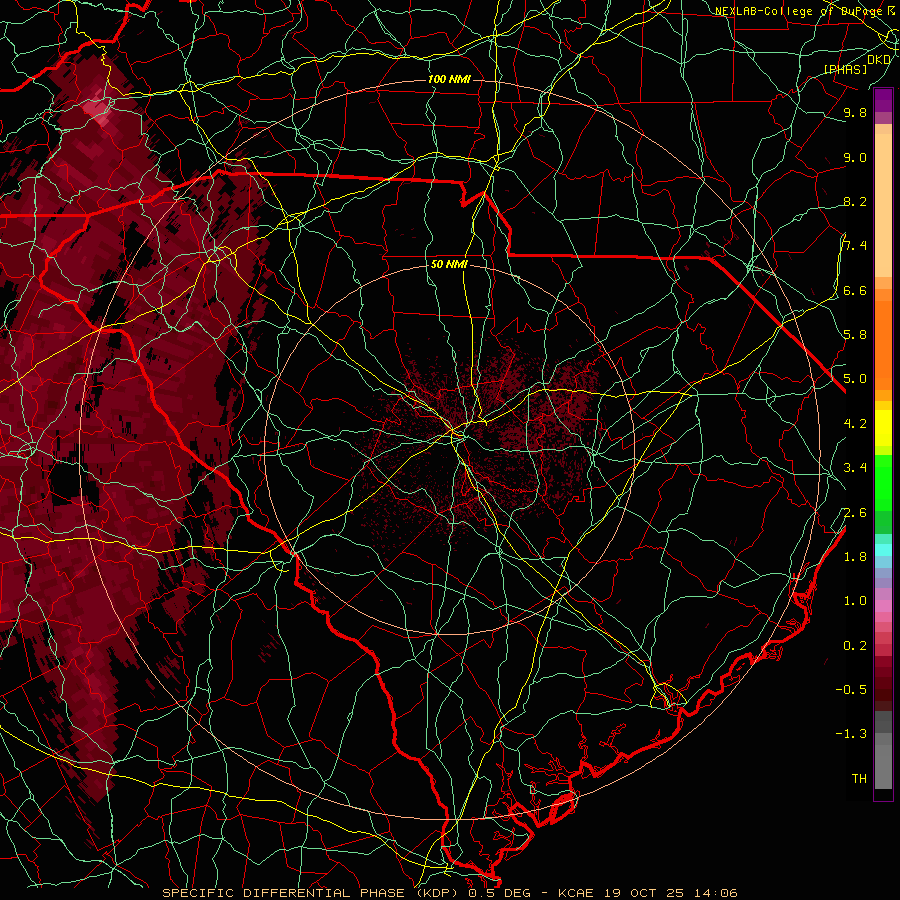Click the 50 NMI range ring label
The image size is (900, 900).
[x=449, y=264]
